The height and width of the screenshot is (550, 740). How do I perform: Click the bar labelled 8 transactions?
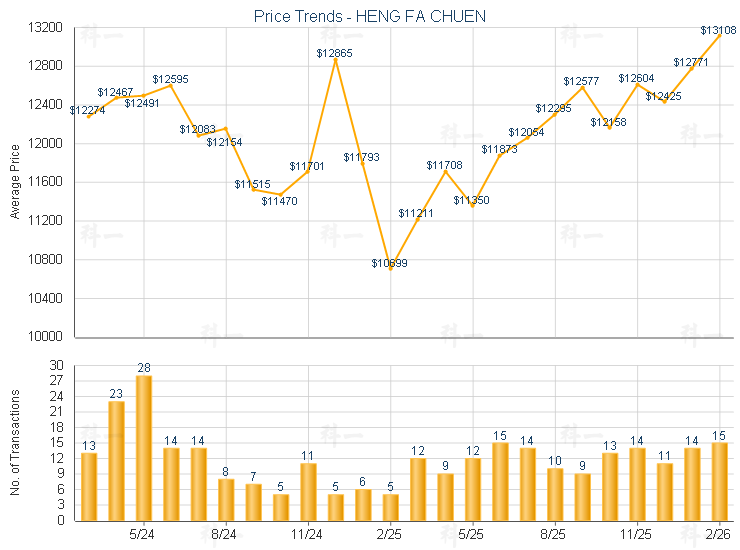[x=226, y=499]
